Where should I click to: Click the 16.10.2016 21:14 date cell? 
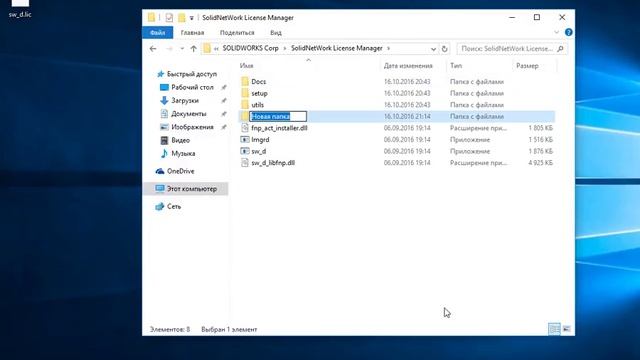[407, 116]
